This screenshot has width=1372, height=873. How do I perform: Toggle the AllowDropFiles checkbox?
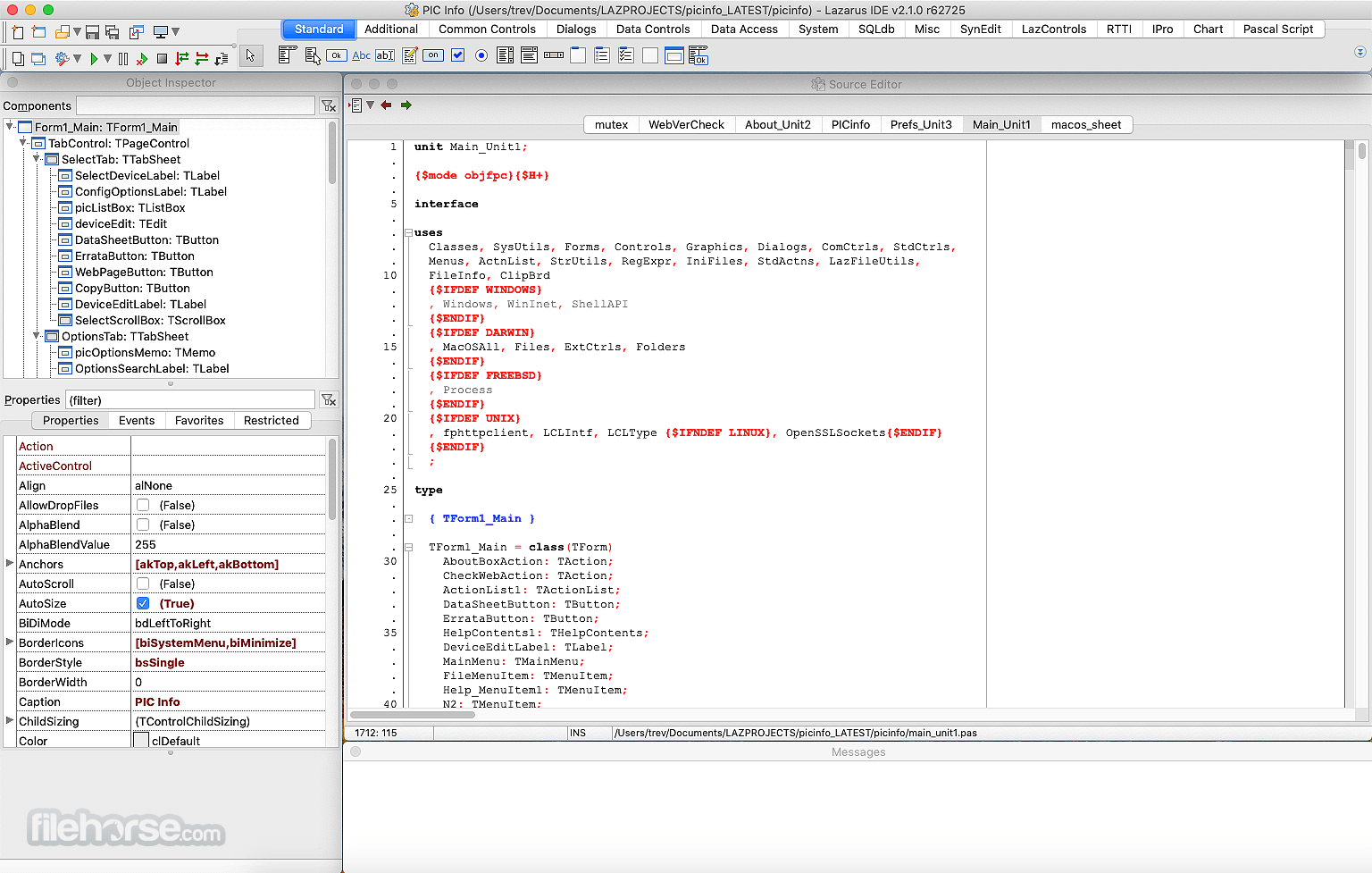click(143, 505)
